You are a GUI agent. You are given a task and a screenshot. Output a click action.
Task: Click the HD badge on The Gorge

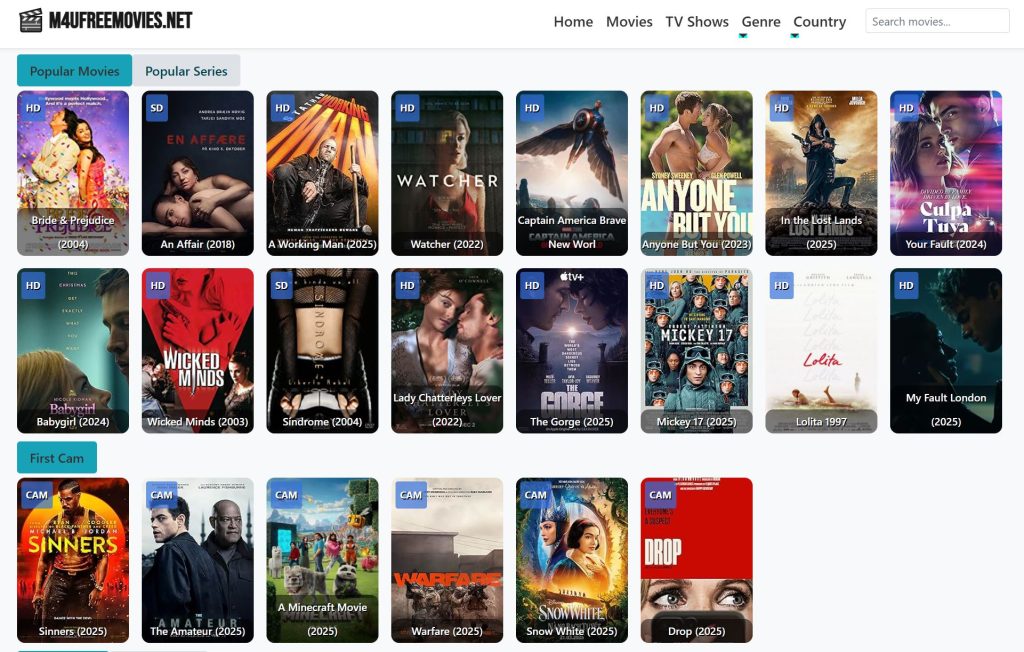pyautogui.click(x=532, y=285)
